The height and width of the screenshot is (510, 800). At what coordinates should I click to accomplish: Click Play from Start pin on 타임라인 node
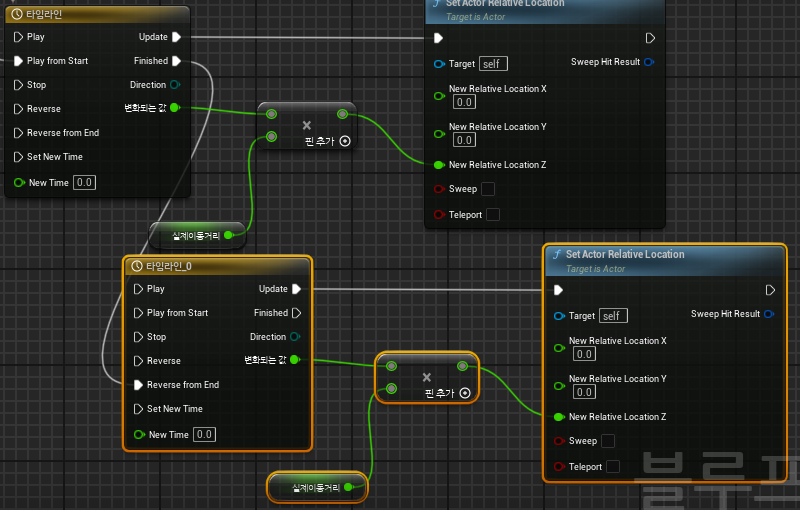click(18, 61)
